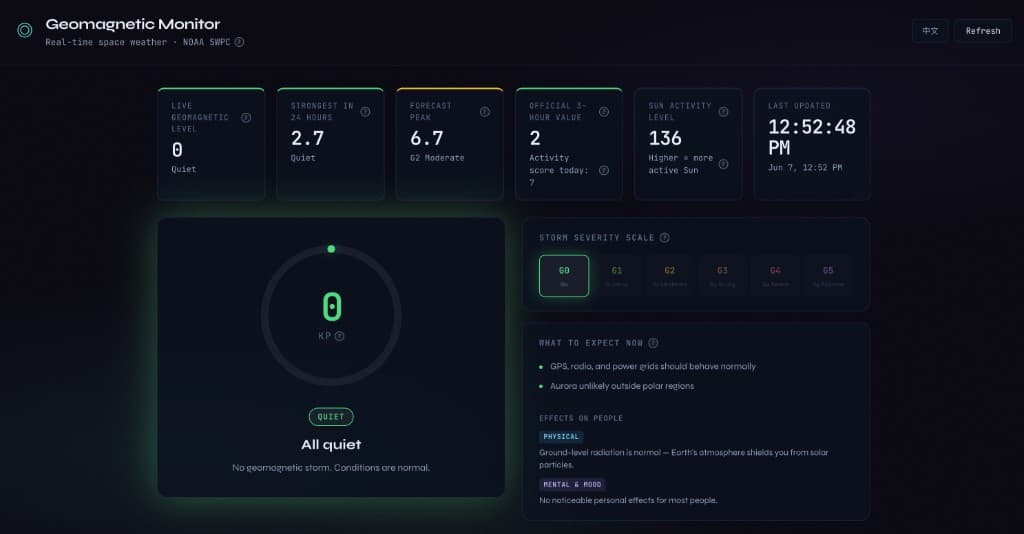Click help icon on Forecast Peak card
The width and height of the screenshot is (1024, 534).
[485, 112]
